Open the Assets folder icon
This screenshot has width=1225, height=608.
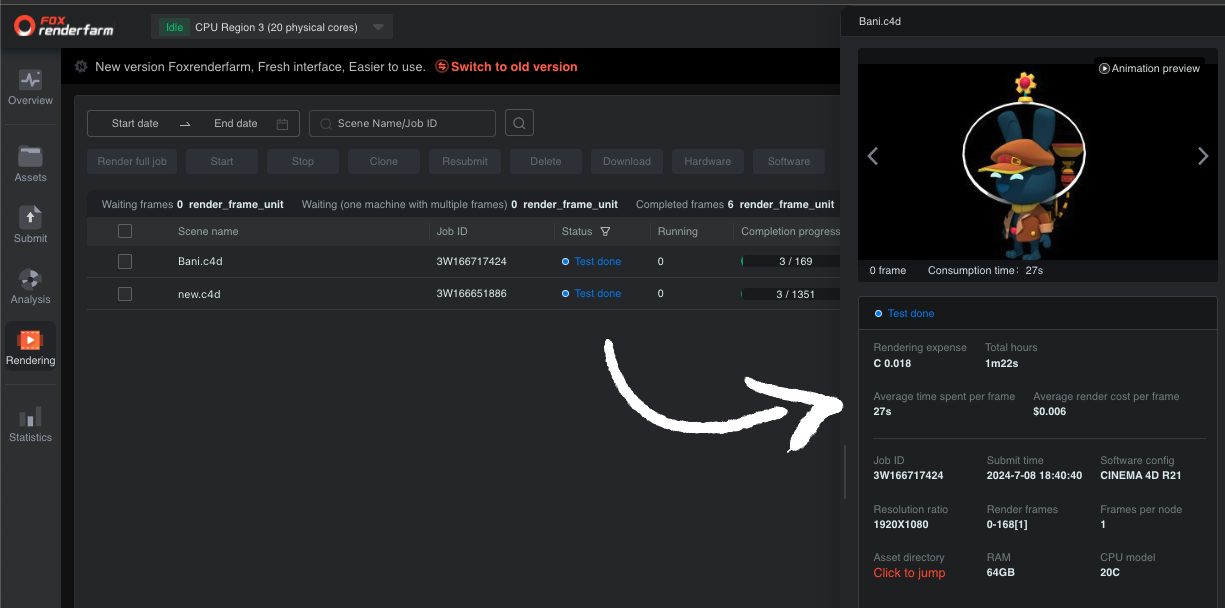[30, 157]
